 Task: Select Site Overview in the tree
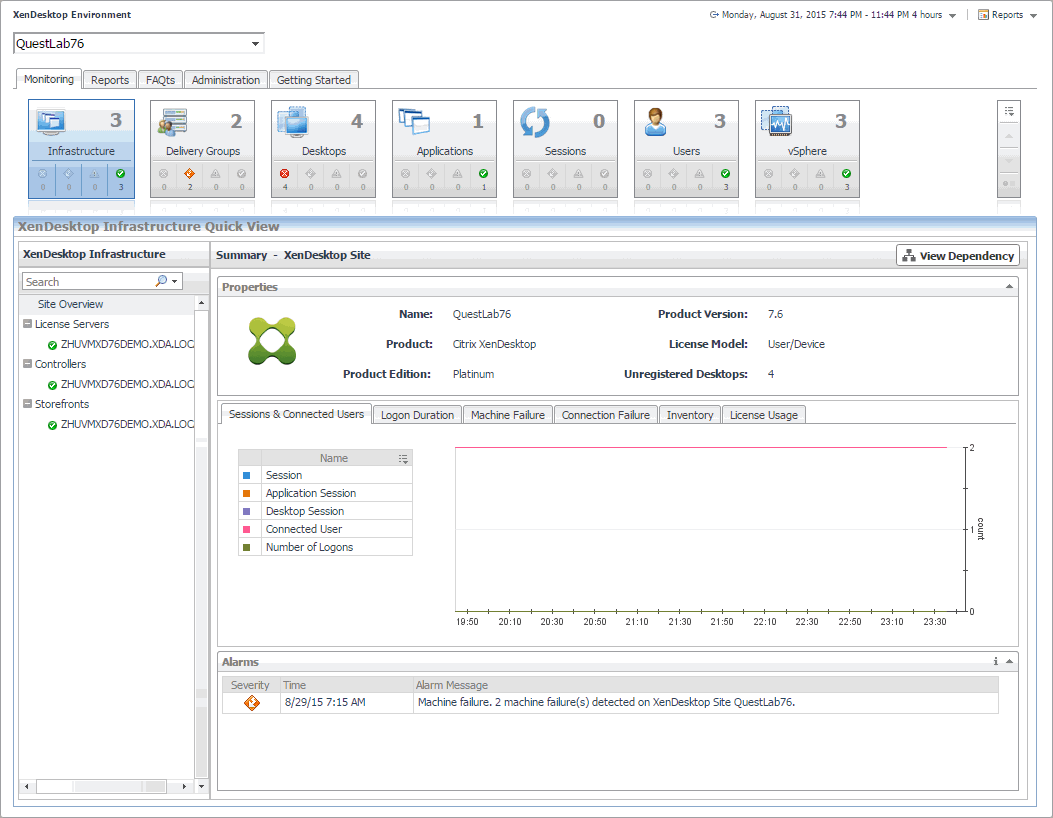(x=70, y=304)
